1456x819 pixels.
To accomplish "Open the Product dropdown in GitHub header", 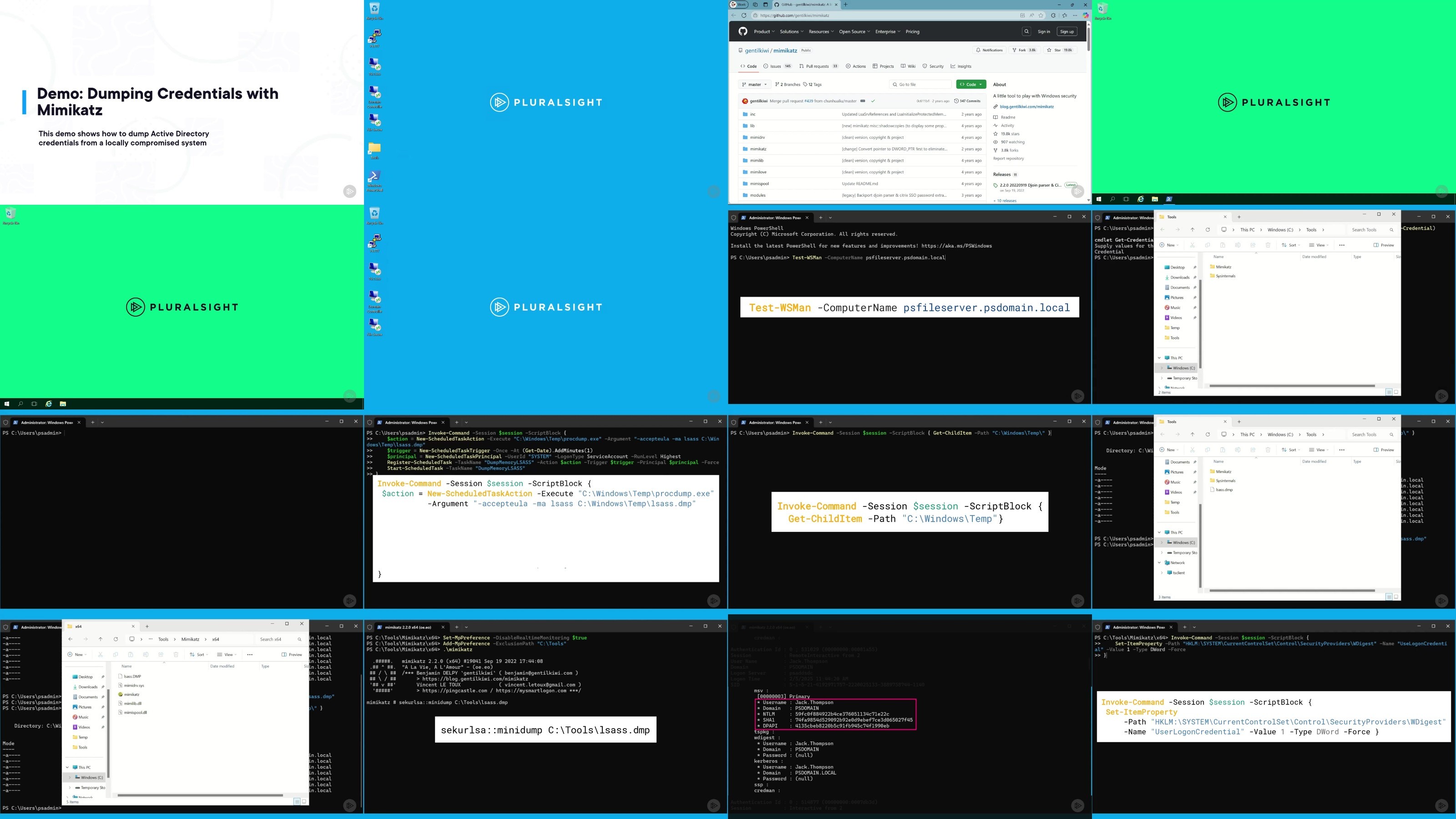I will [763, 32].
